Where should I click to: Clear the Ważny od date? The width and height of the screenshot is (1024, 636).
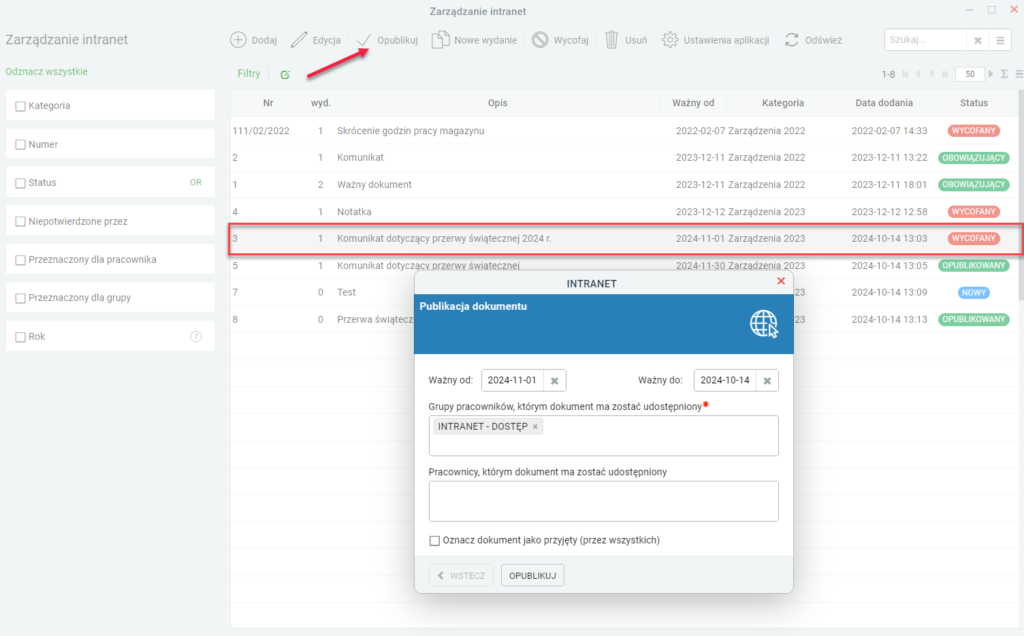[554, 381]
